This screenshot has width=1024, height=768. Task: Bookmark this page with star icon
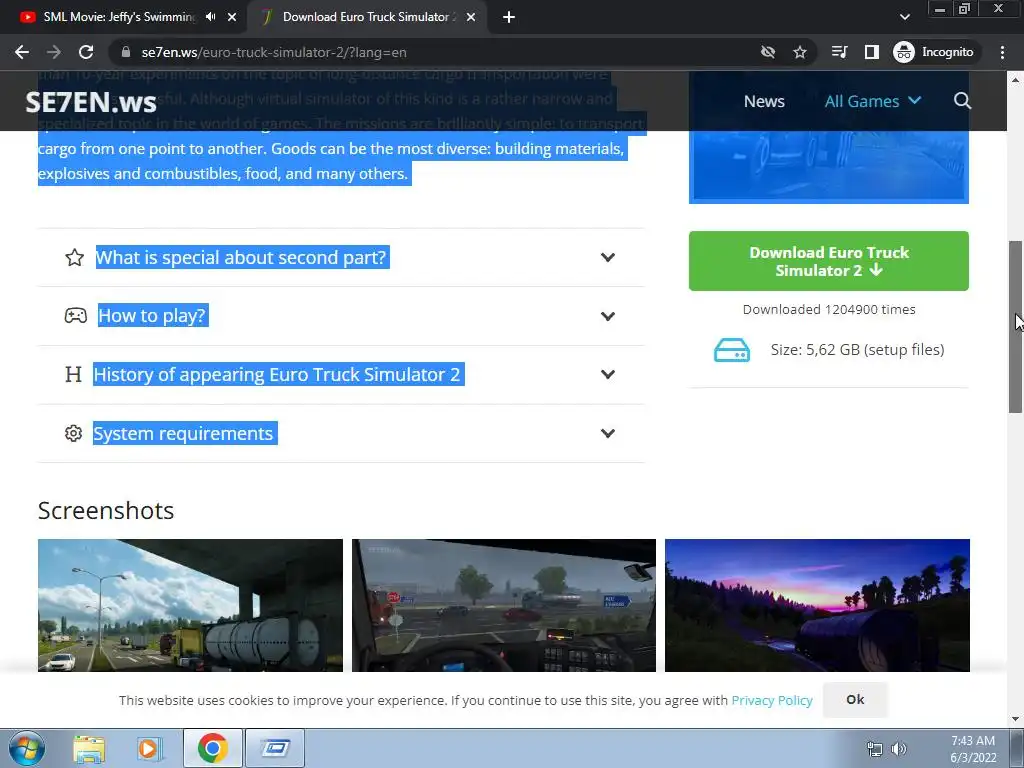800,52
